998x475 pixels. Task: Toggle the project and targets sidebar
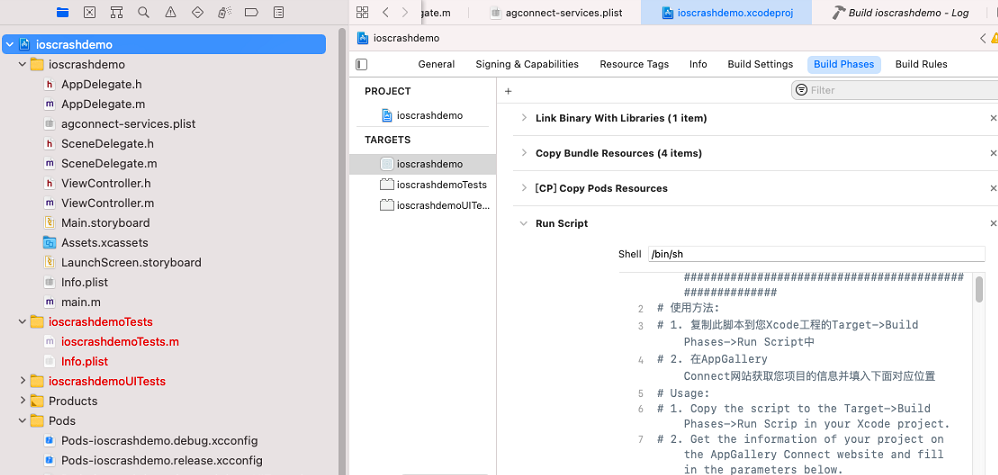pyautogui.click(x=361, y=64)
